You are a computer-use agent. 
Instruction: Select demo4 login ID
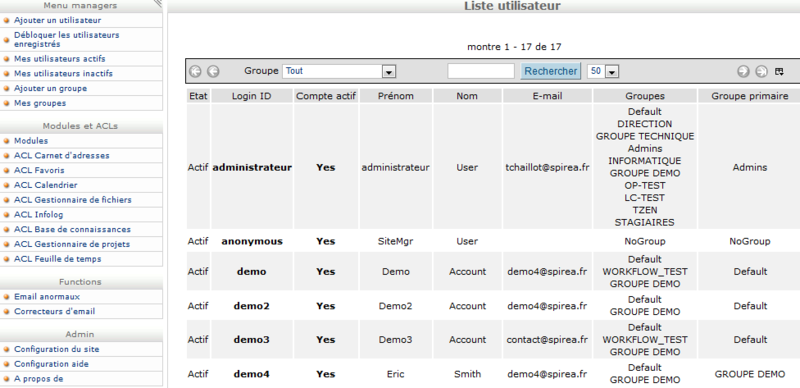pyautogui.click(x=252, y=374)
